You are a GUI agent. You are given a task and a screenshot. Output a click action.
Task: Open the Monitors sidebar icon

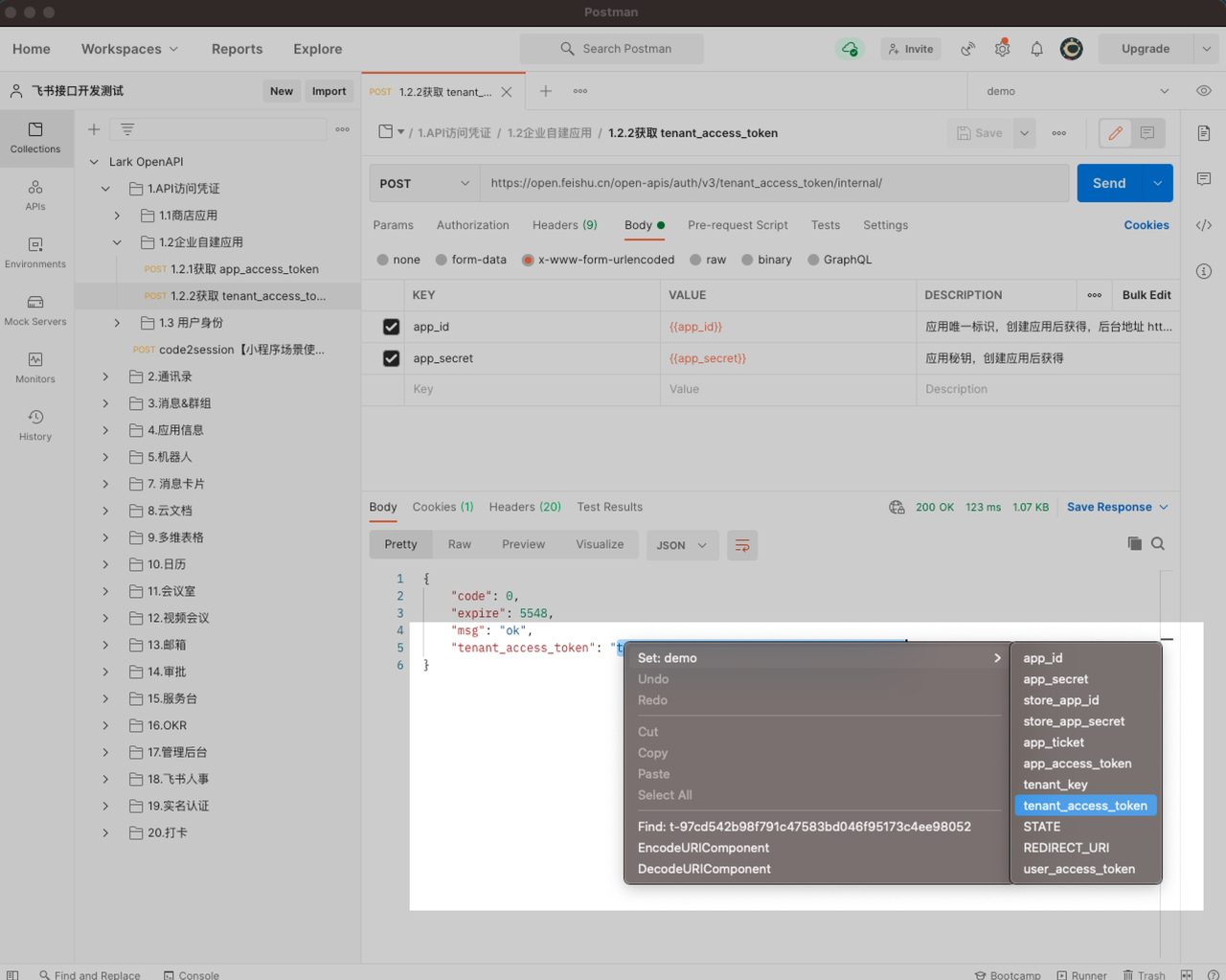(x=35, y=368)
